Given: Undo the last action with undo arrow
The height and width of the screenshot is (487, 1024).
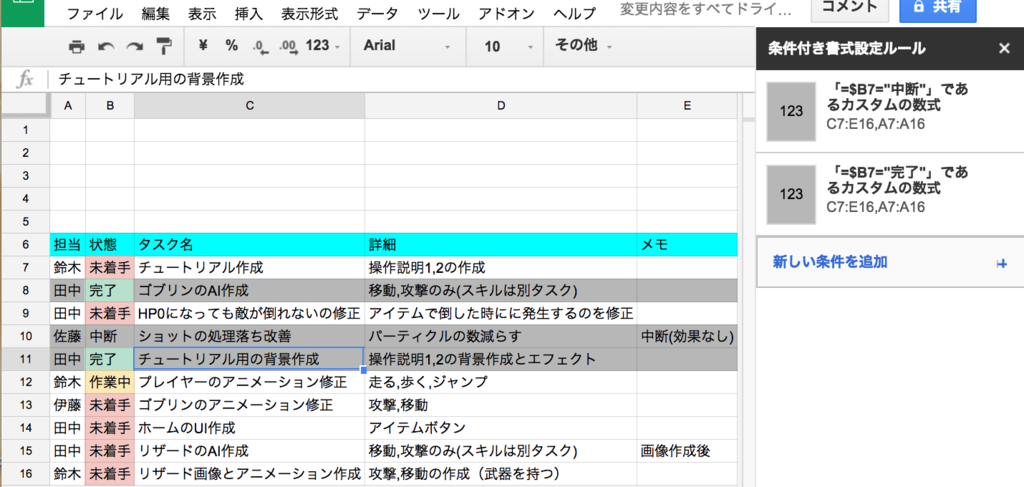Looking at the screenshot, I should click(106, 46).
